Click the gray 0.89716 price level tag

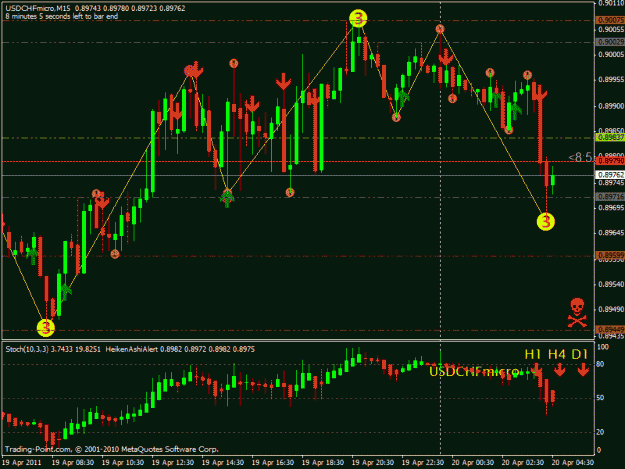610,197
